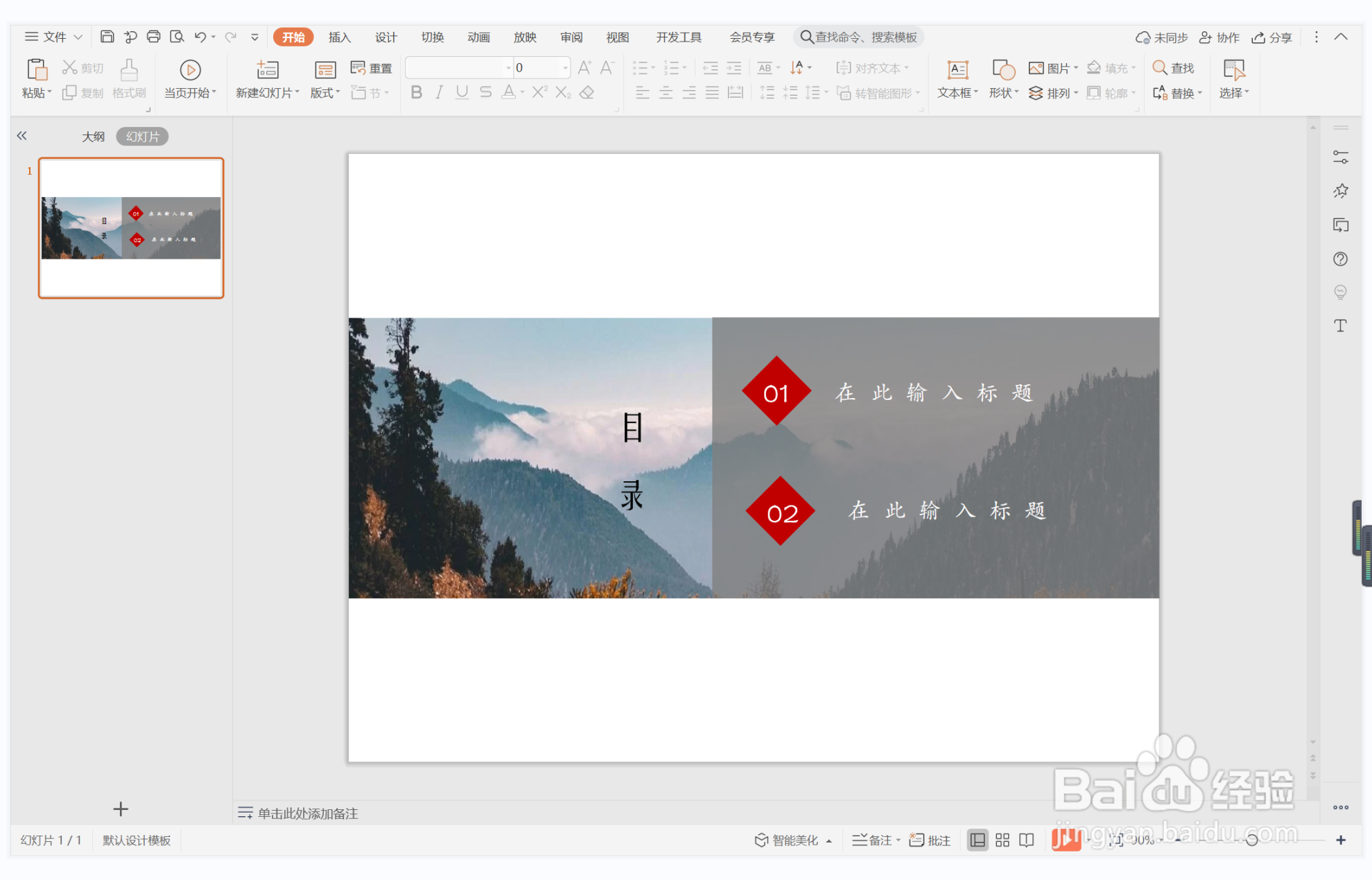Open the Insert (插入) tab
Screen dimensions: 1372x880
(339, 37)
